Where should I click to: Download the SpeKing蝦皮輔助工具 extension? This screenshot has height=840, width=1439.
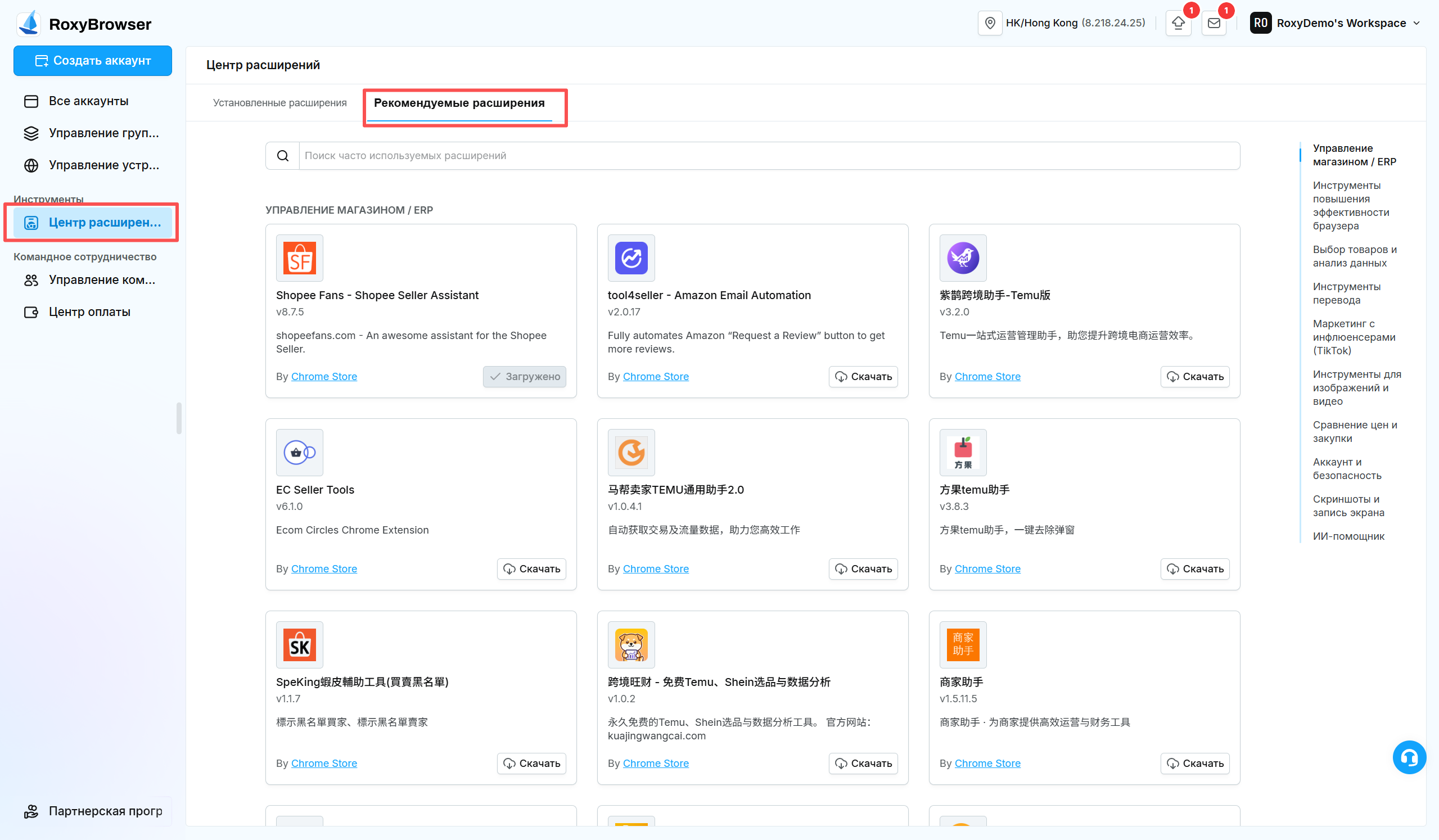[x=531, y=764]
